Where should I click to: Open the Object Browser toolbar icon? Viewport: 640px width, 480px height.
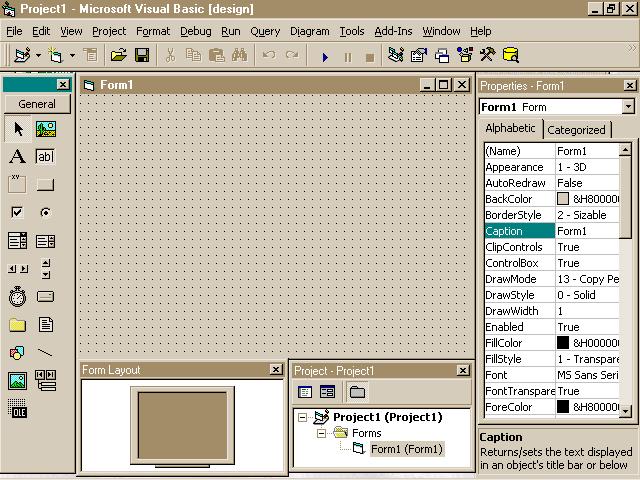(x=465, y=55)
